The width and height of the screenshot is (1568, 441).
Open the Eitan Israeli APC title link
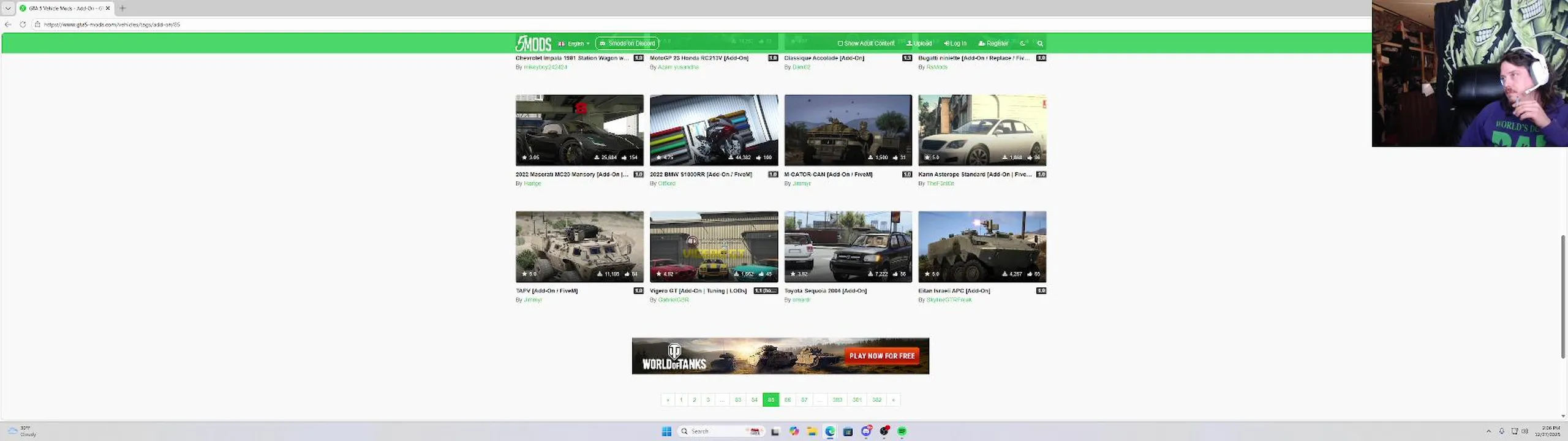click(x=954, y=291)
